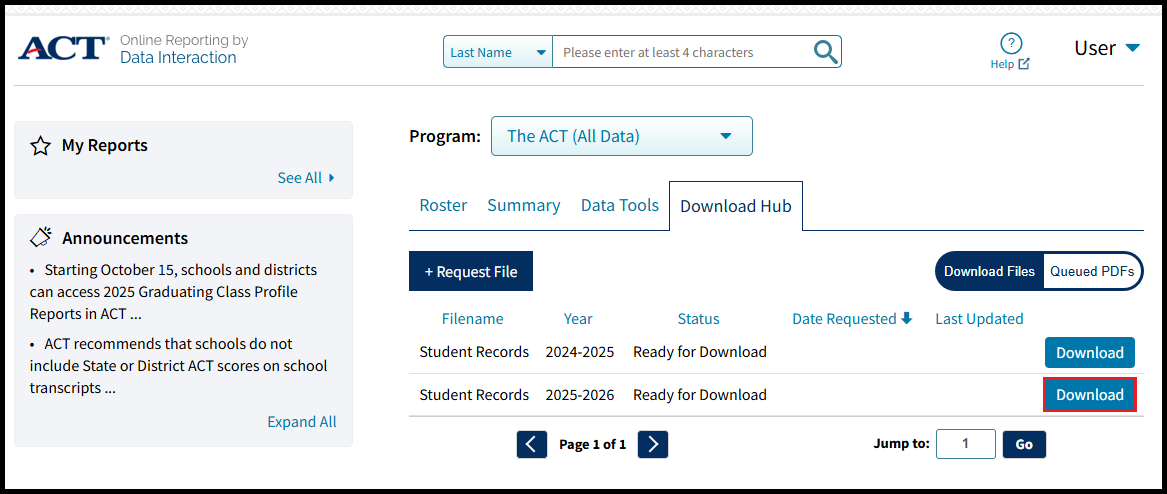Click See All under My Reports
Screen dimensions: 1167x494
[x=305, y=178]
